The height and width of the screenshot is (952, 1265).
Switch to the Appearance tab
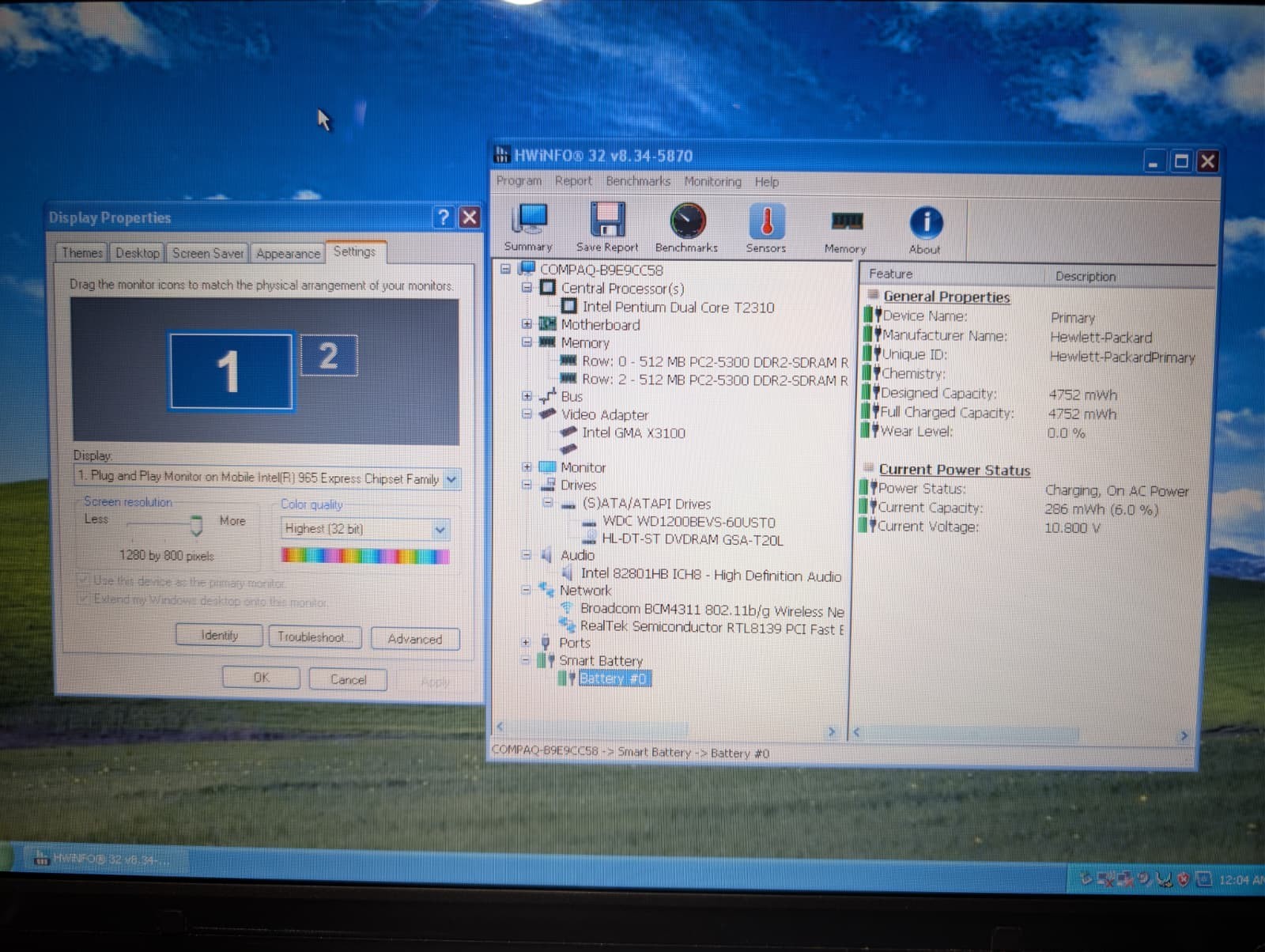288,254
